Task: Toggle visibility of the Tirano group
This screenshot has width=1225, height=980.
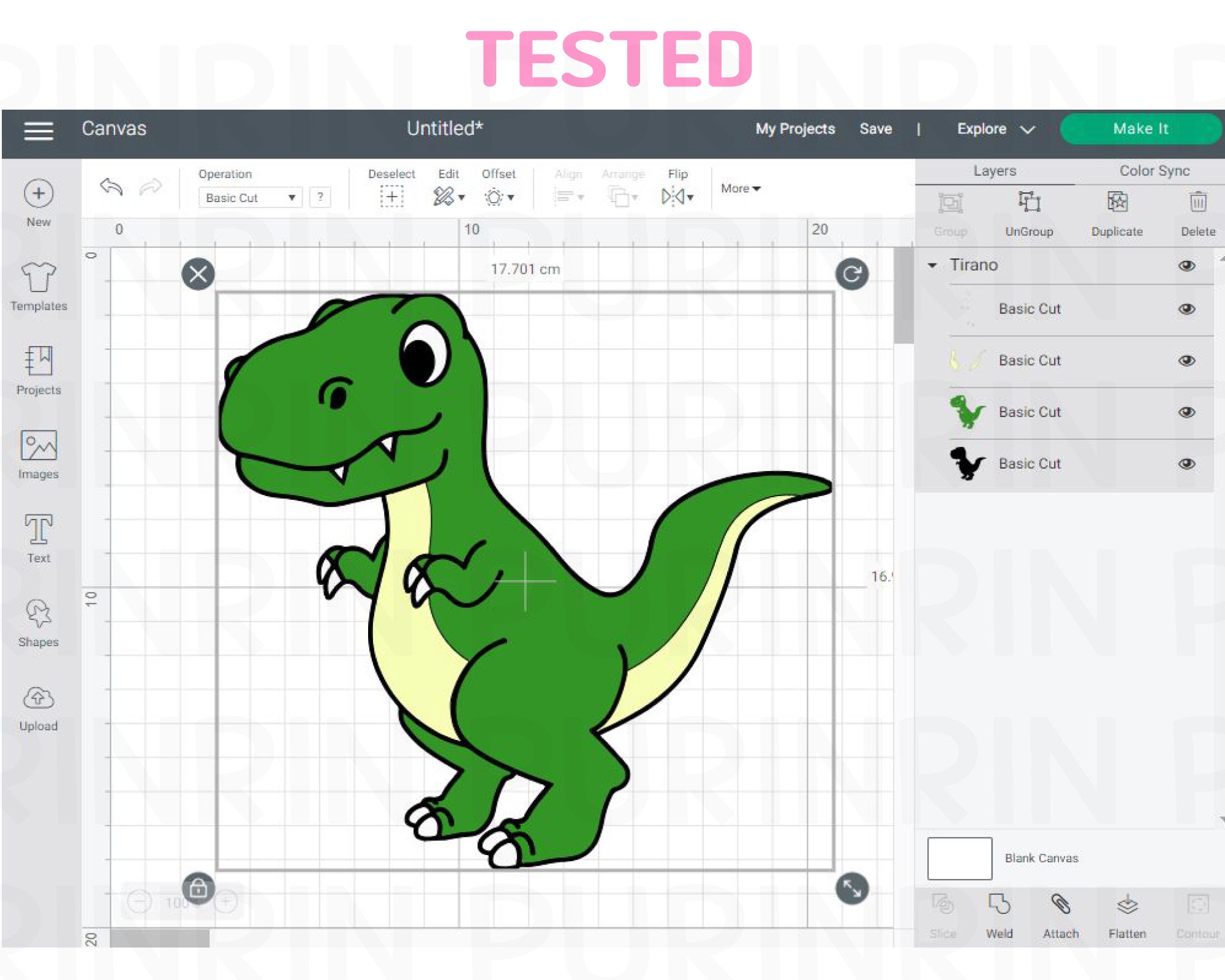Action: tap(1186, 265)
